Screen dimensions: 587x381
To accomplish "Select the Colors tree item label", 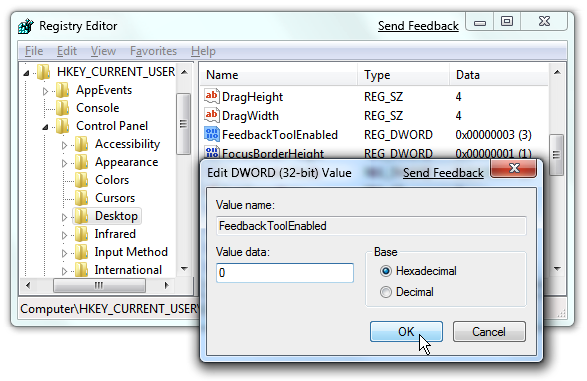I will [x=112, y=180].
